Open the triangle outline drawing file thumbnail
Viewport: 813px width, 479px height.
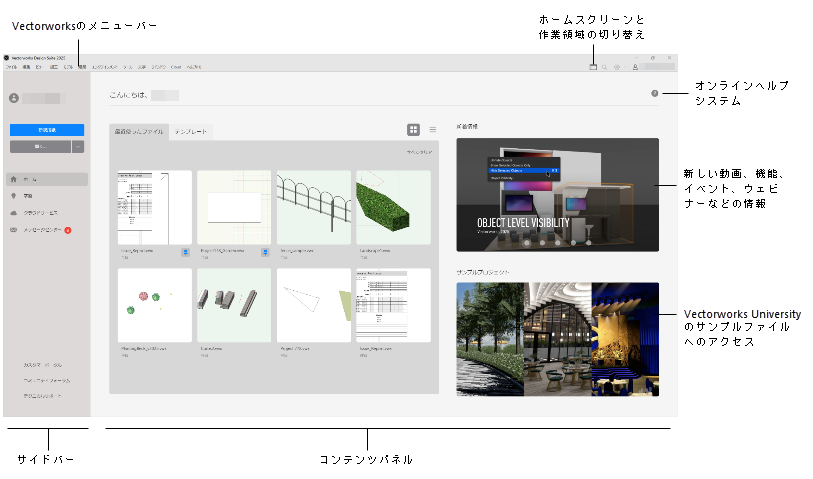314,305
